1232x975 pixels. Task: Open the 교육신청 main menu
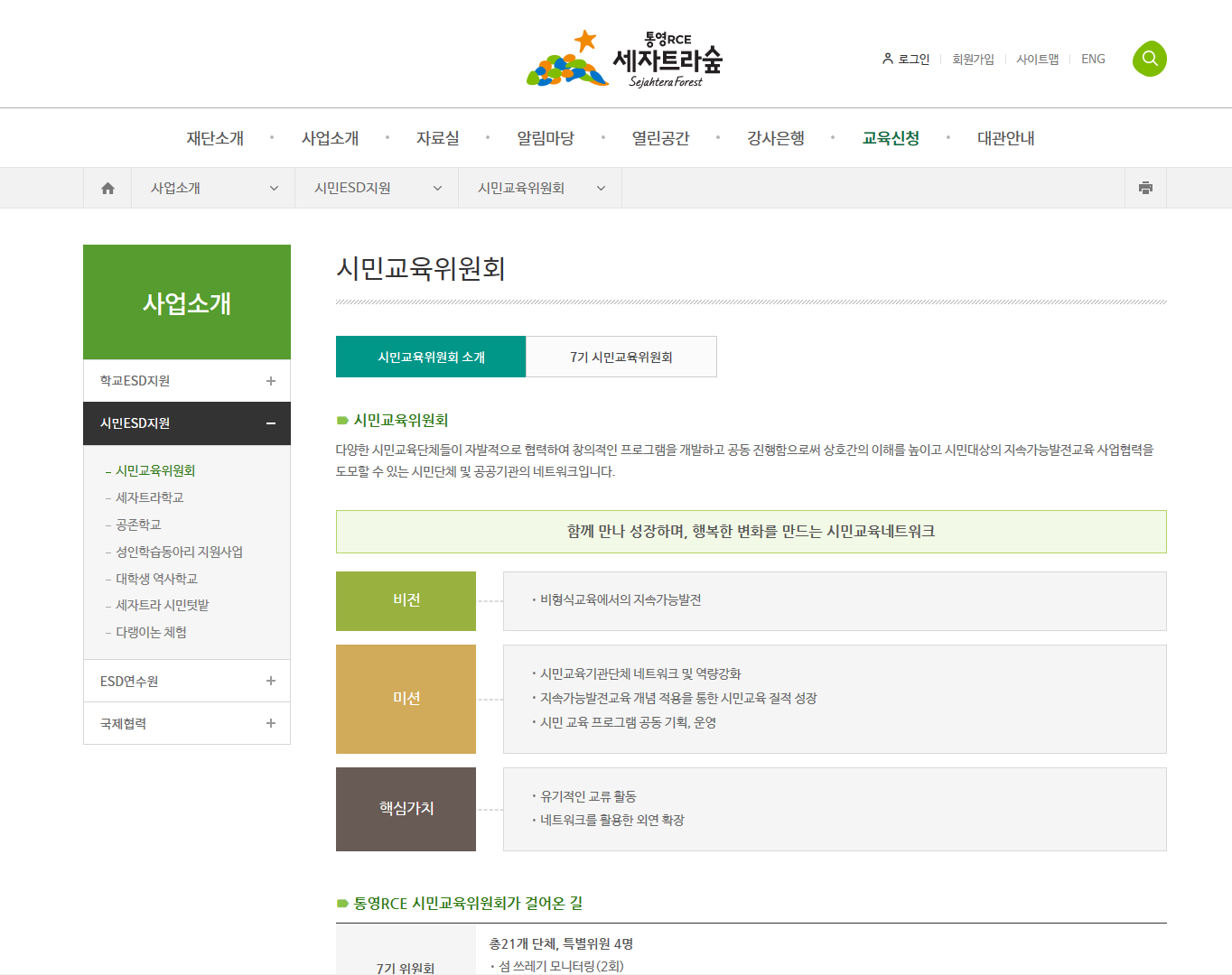[891, 138]
